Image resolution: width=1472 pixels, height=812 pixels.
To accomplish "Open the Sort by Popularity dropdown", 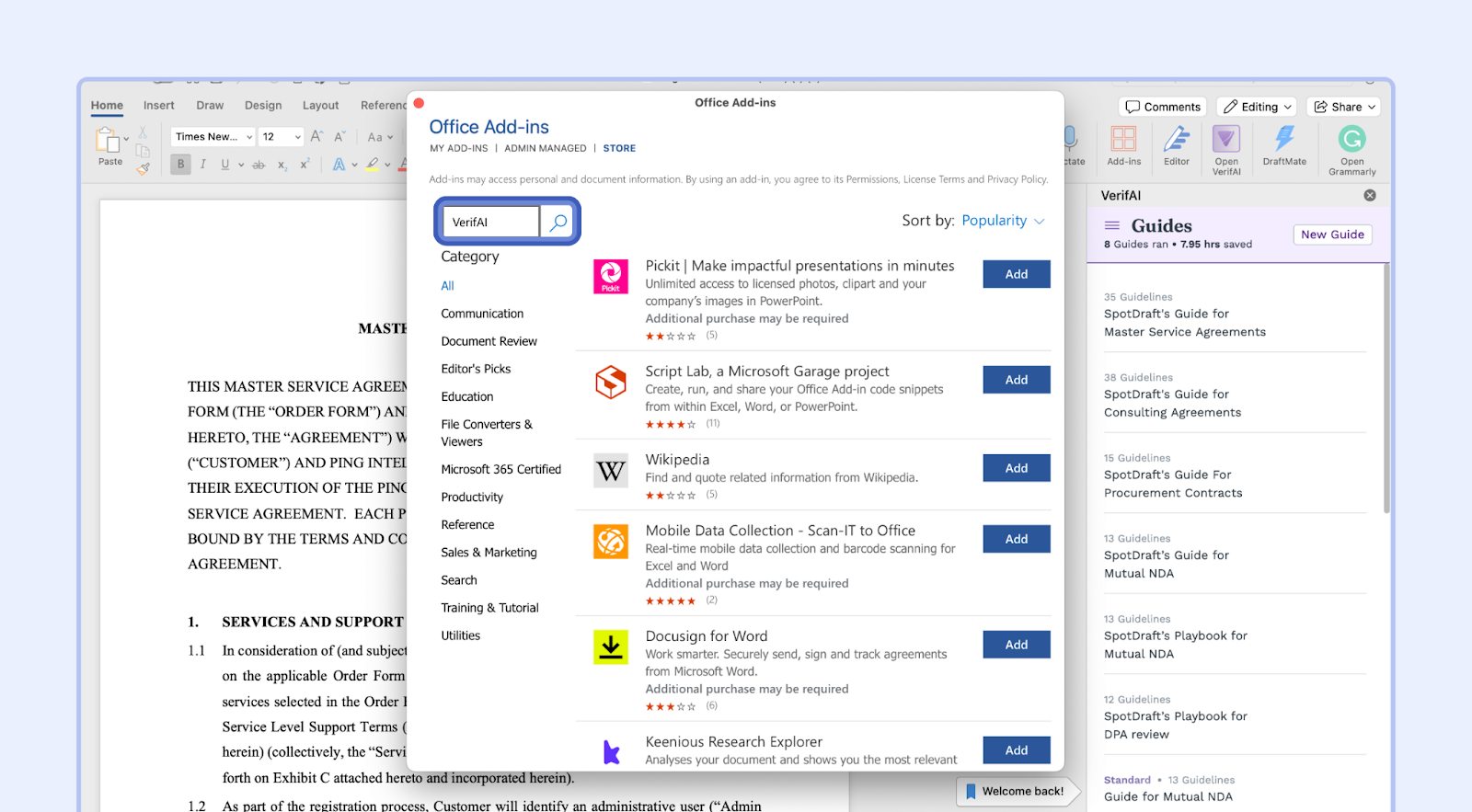I will click(1003, 221).
